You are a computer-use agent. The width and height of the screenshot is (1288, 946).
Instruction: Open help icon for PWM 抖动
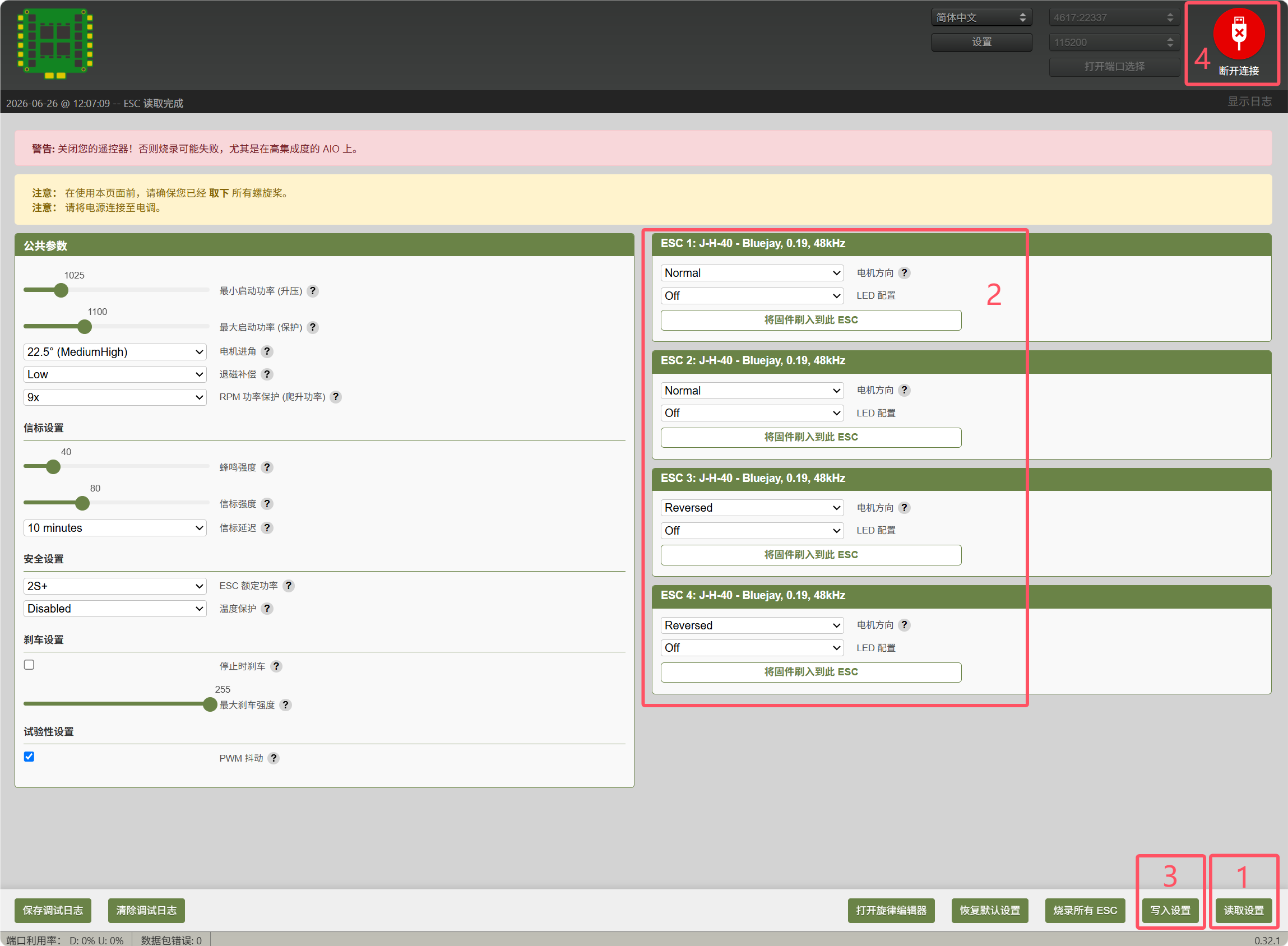click(274, 758)
